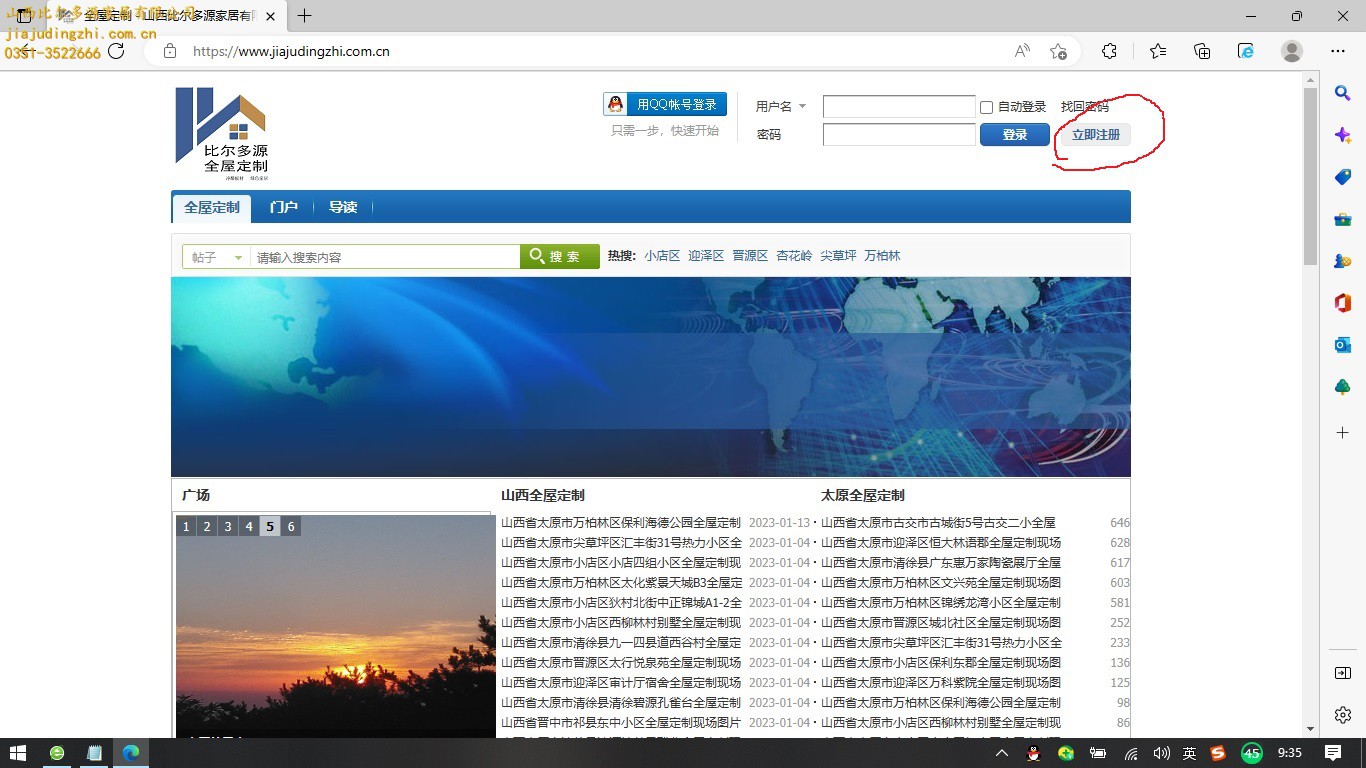Click the sunset slideshow image
This screenshot has height=768, width=1366.
(x=336, y=626)
